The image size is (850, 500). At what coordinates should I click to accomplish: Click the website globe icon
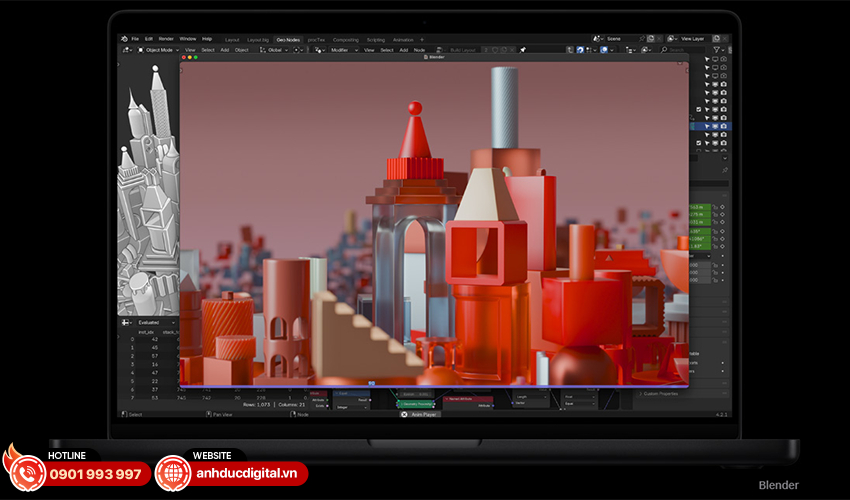click(x=172, y=473)
